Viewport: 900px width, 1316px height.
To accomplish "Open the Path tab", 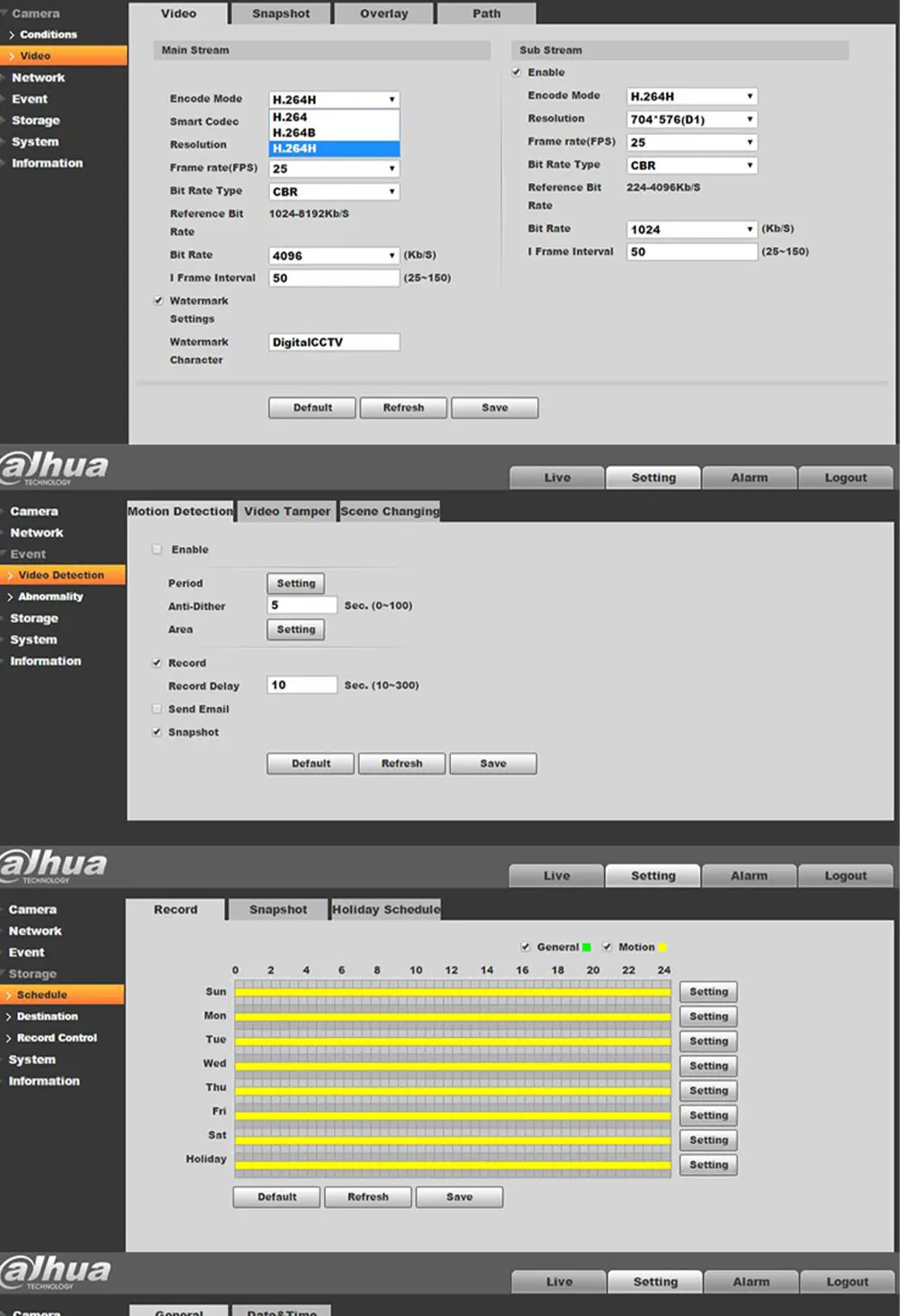I will click(487, 13).
